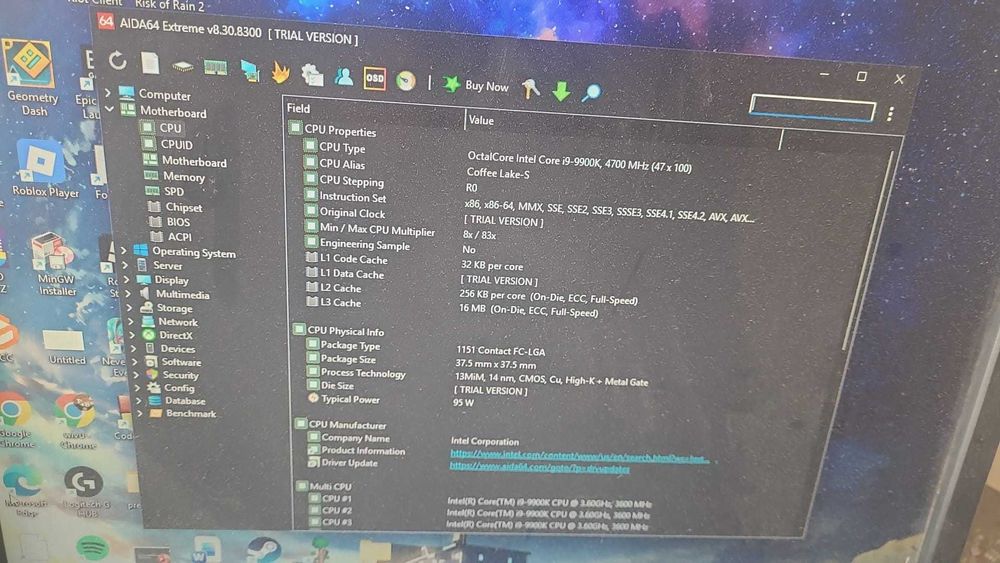Open MinGW Installer desktop shortcut
This screenshot has height=563, width=1000.
[x=55, y=263]
